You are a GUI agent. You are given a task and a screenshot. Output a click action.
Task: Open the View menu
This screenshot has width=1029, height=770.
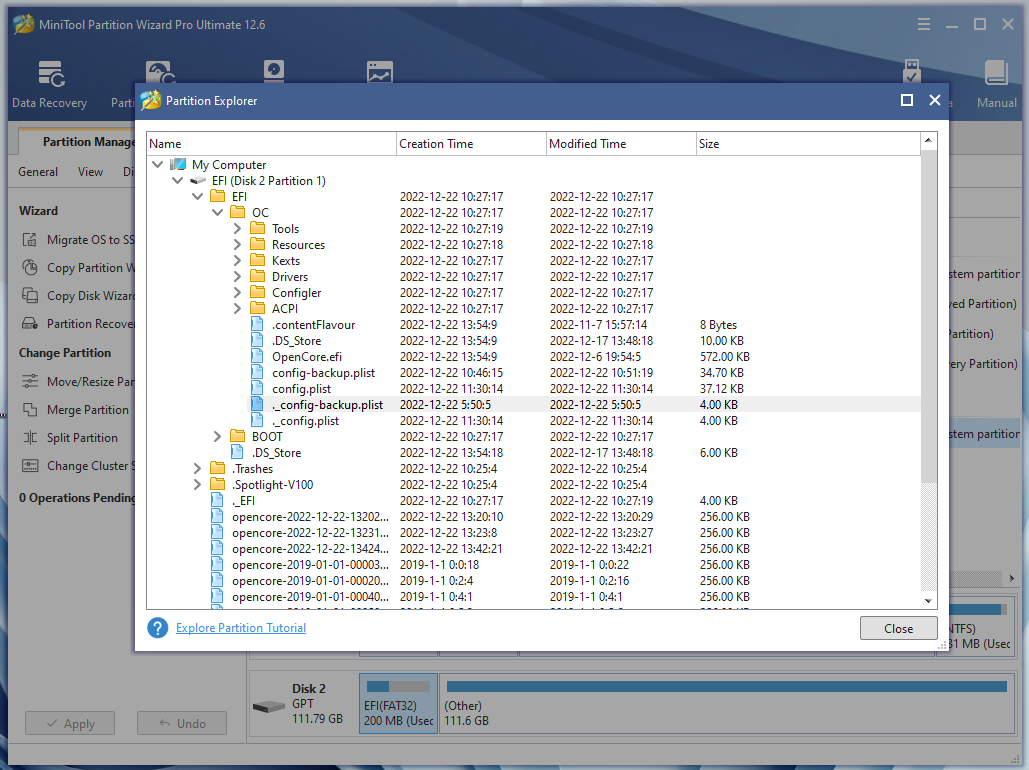(x=91, y=171)
